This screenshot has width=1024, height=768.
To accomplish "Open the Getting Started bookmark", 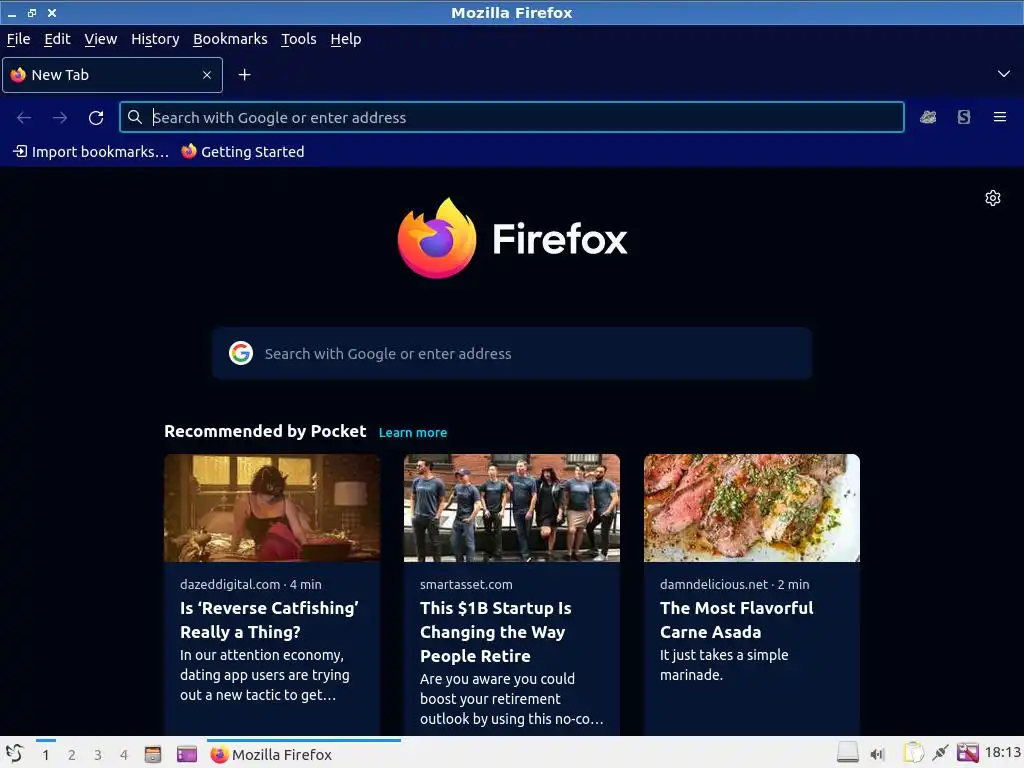I will [243, 152].
